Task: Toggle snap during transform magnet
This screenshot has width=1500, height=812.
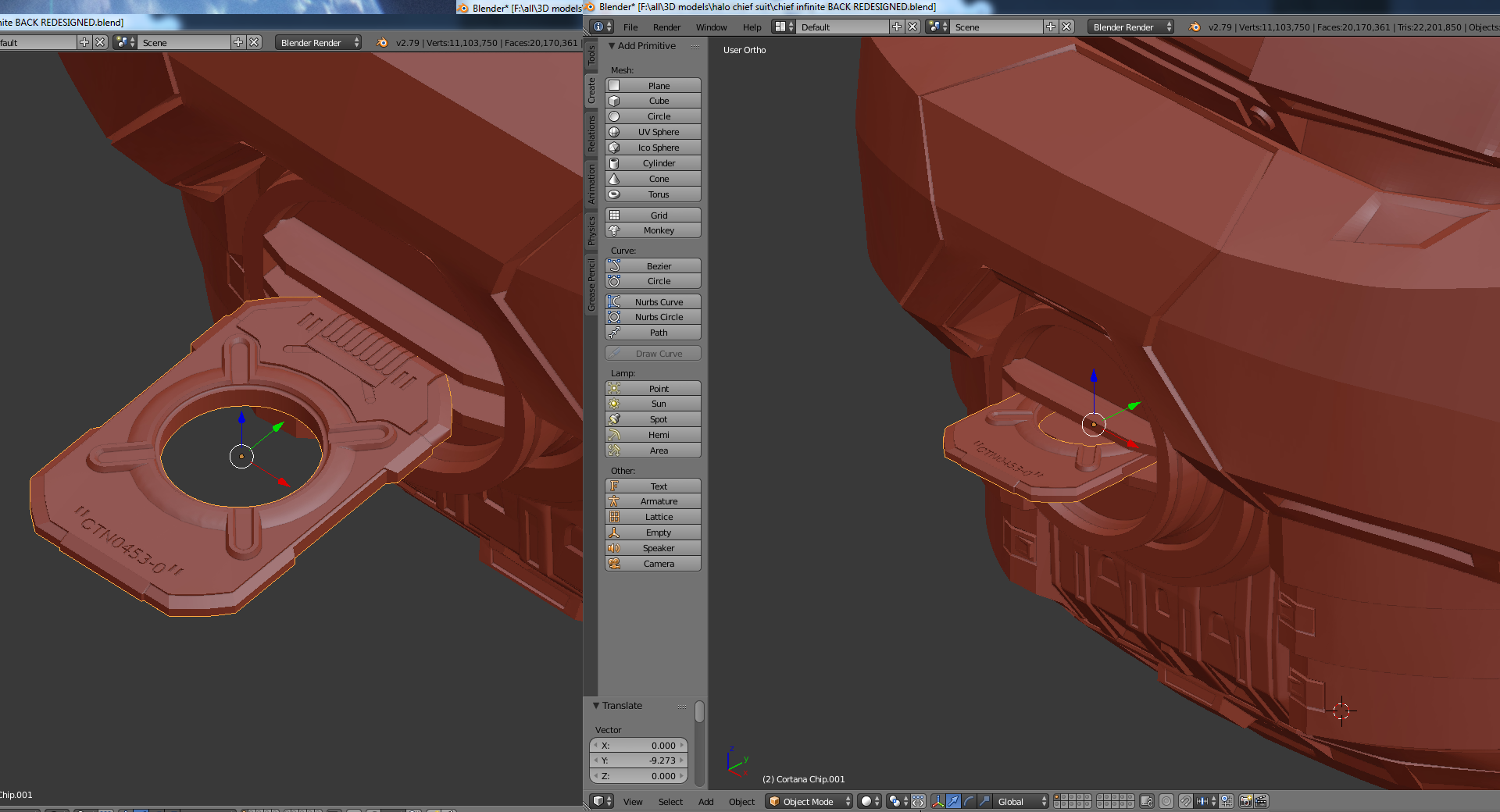Action: click(x=1185, y=801)
